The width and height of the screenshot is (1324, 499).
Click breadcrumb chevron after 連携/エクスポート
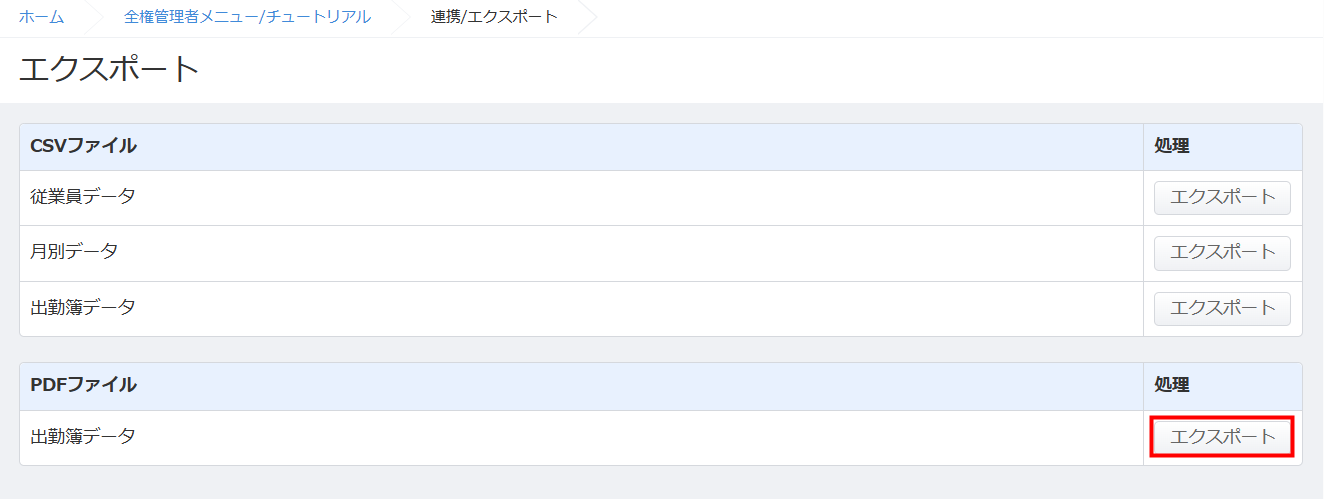(x=588, y=17)
